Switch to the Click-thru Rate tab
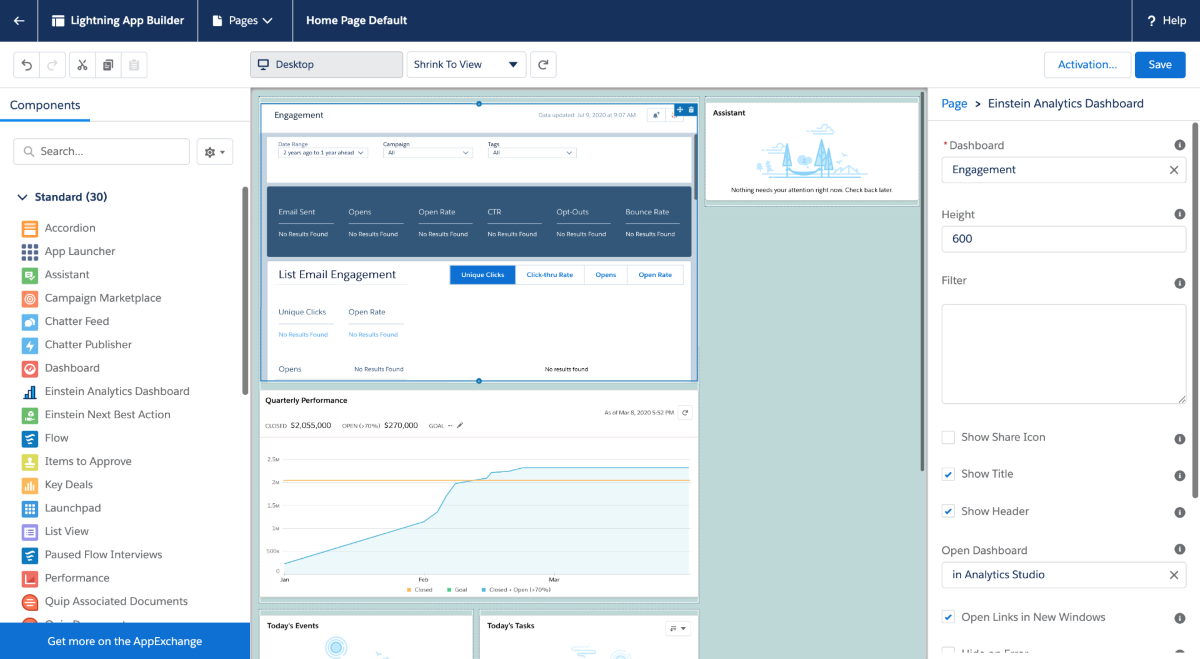The image size is (1200, 659). 550,275
